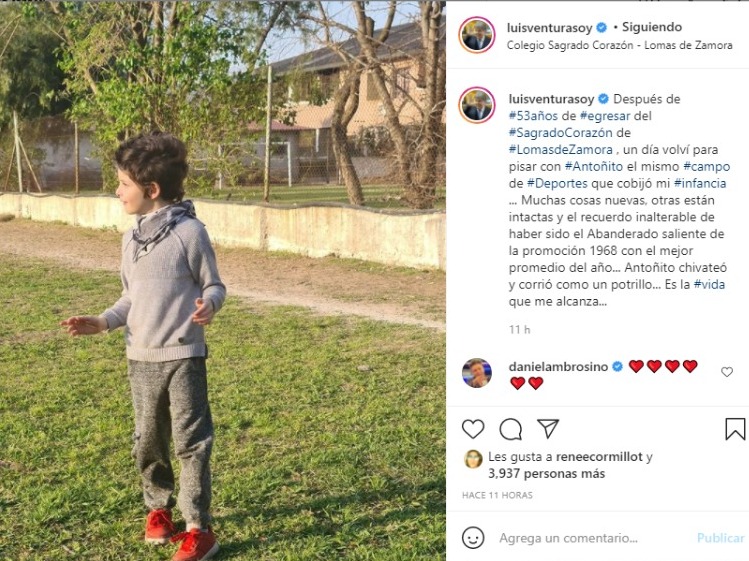749x561 pixels.
Task: Like the post with the heart icon
Action: [473, 429]
